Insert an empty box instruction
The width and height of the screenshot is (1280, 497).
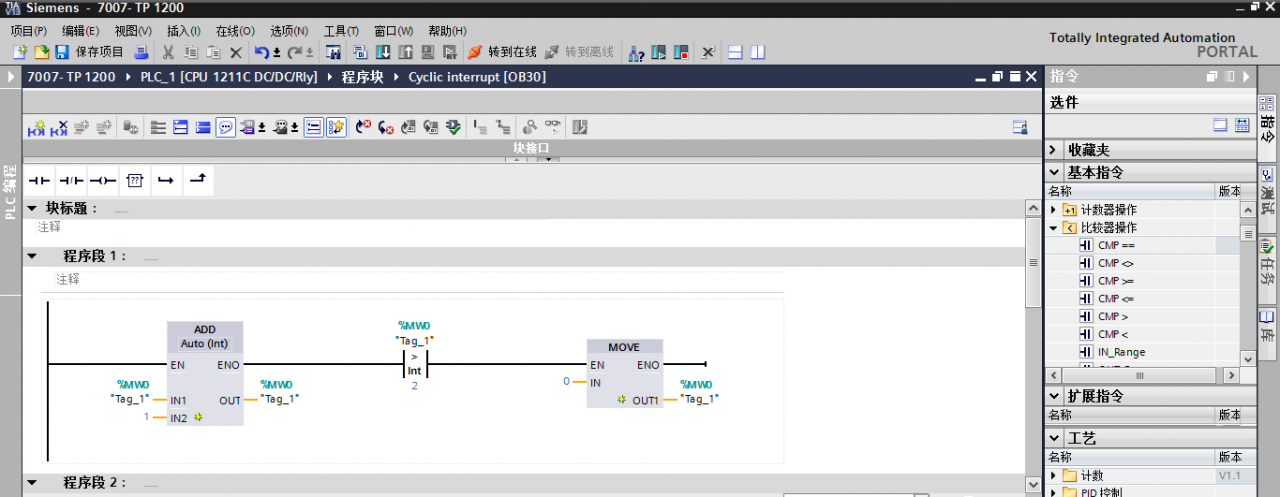pos(135,181)
